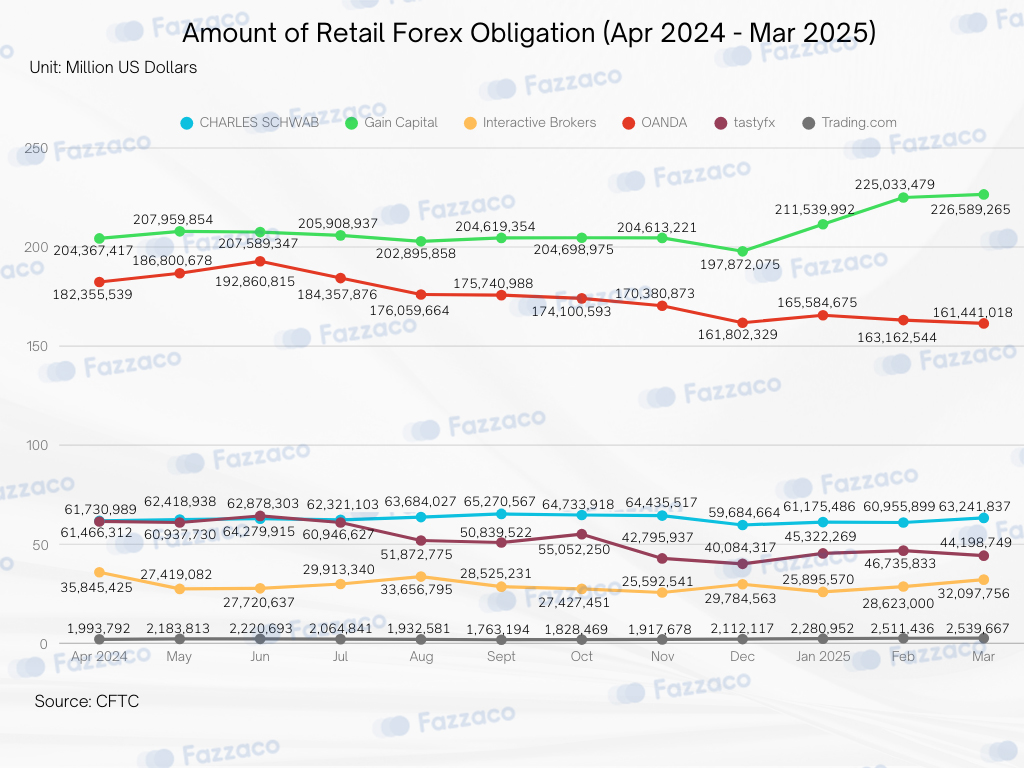This screenshot has width=1024, height=768.
Task: Toggle the Gain Capital legend label
Action: (x=401, y=123)
